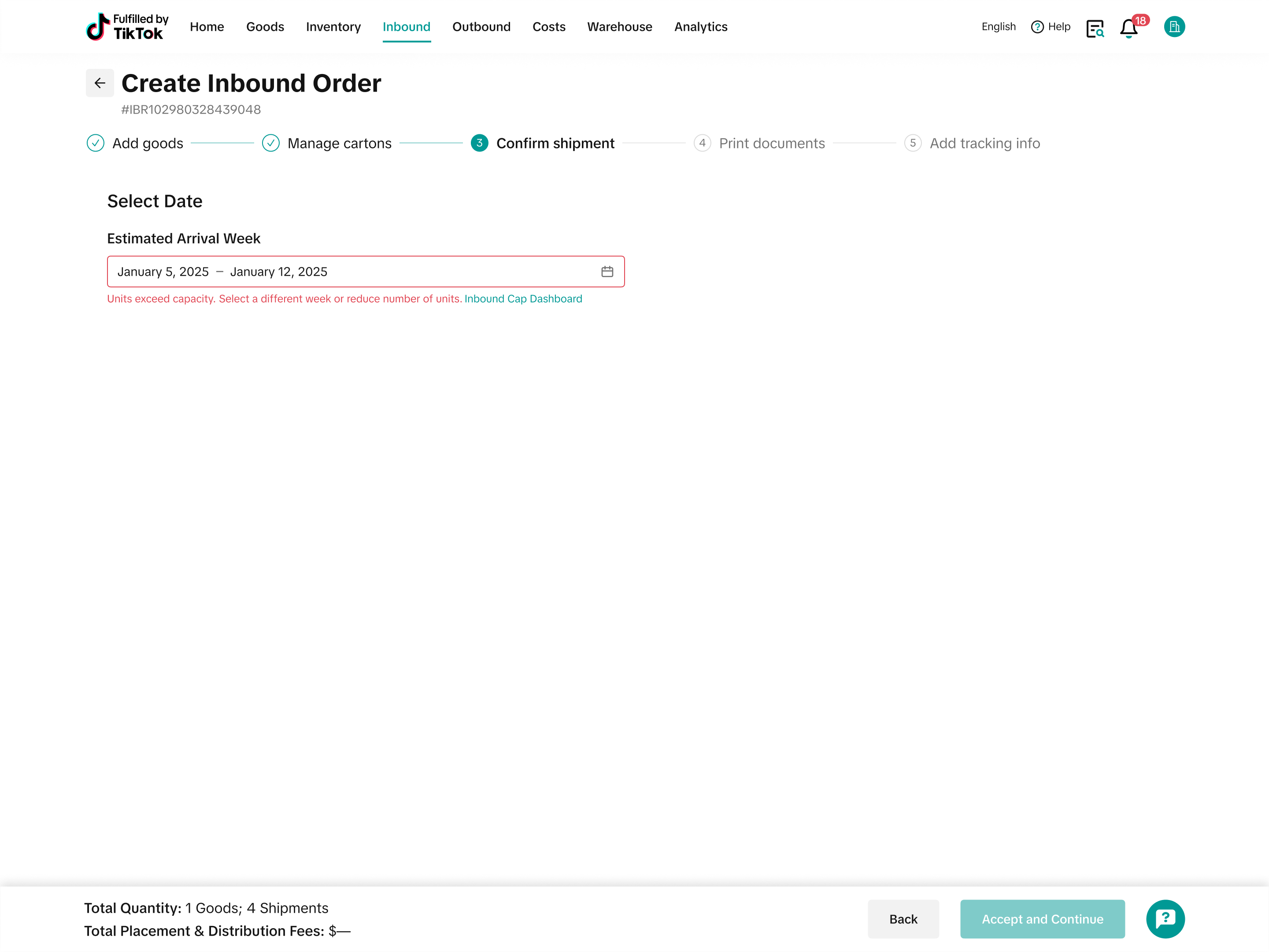
Task: Click the Help question mark icon
Action: pos(1037,27)
